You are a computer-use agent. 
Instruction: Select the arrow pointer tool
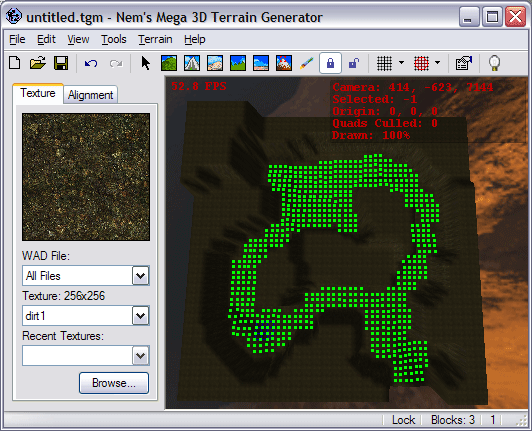[146, 63]
